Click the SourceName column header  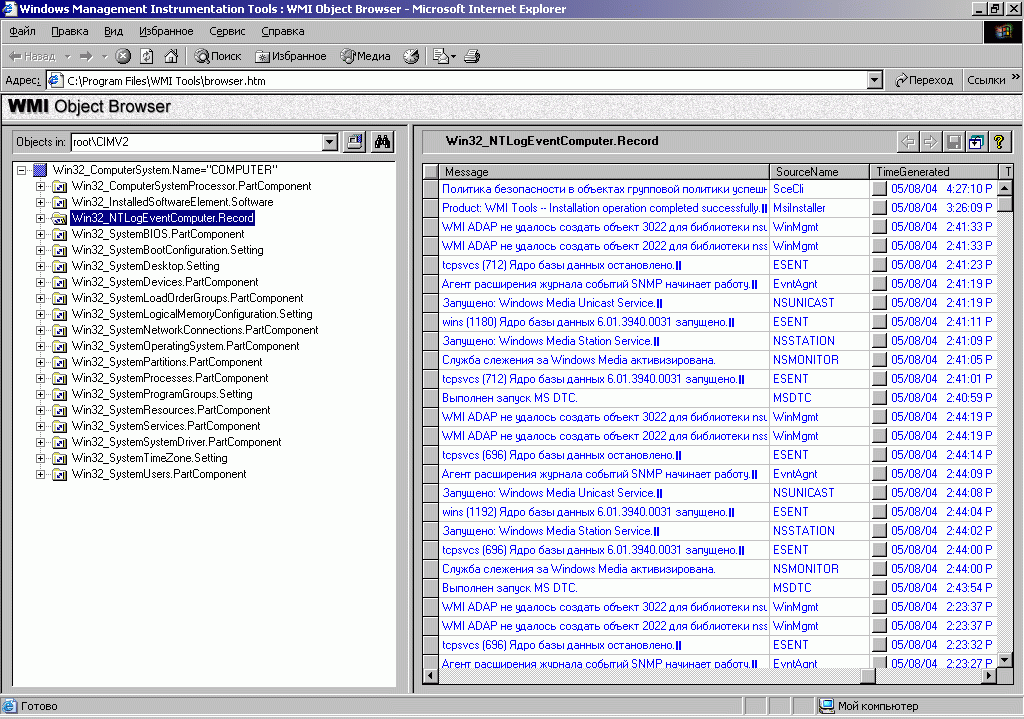point(820,172)
